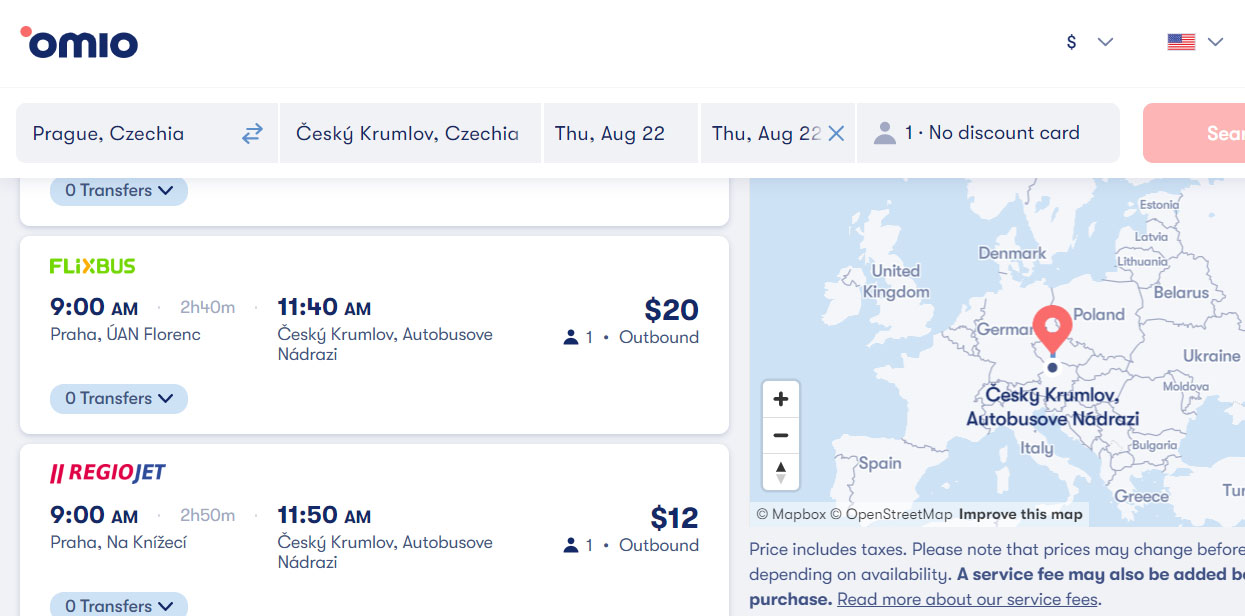The height and width of the screenshot is (616, 1245).
Task: Click the RegioJet carrier logo
Action: tap(107, 473)
